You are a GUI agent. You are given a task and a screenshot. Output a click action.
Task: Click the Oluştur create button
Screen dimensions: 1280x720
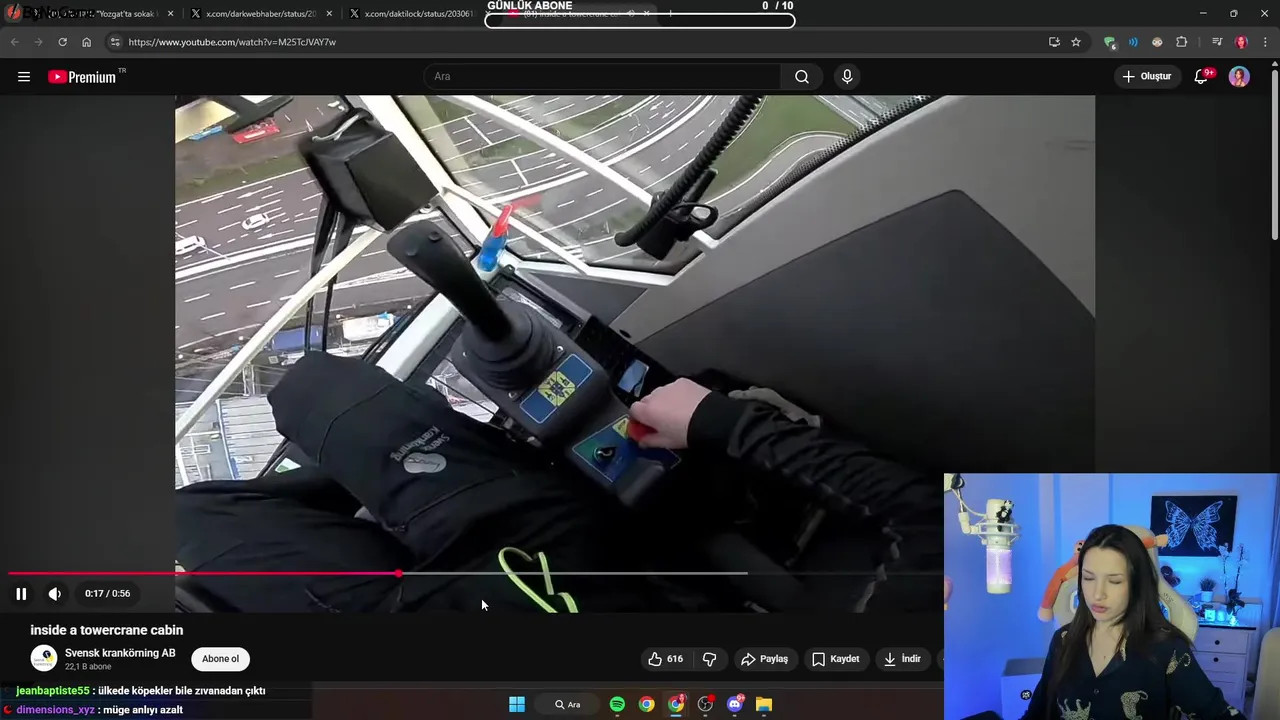1146,76
